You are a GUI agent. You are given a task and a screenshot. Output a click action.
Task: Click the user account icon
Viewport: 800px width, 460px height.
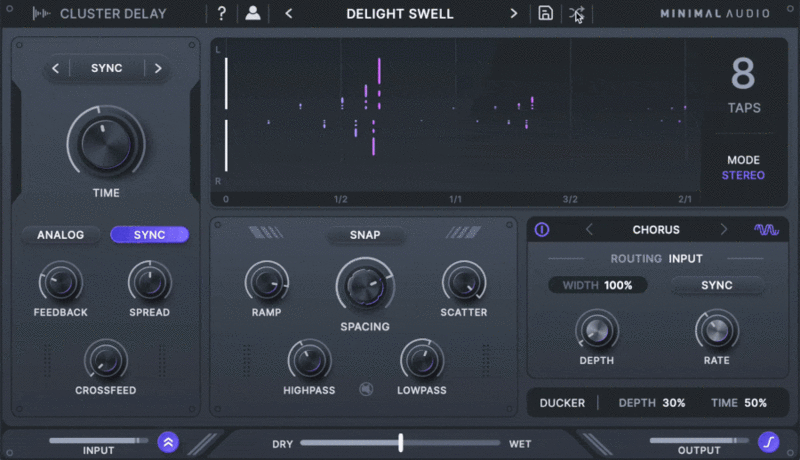[x=253, y=14]
